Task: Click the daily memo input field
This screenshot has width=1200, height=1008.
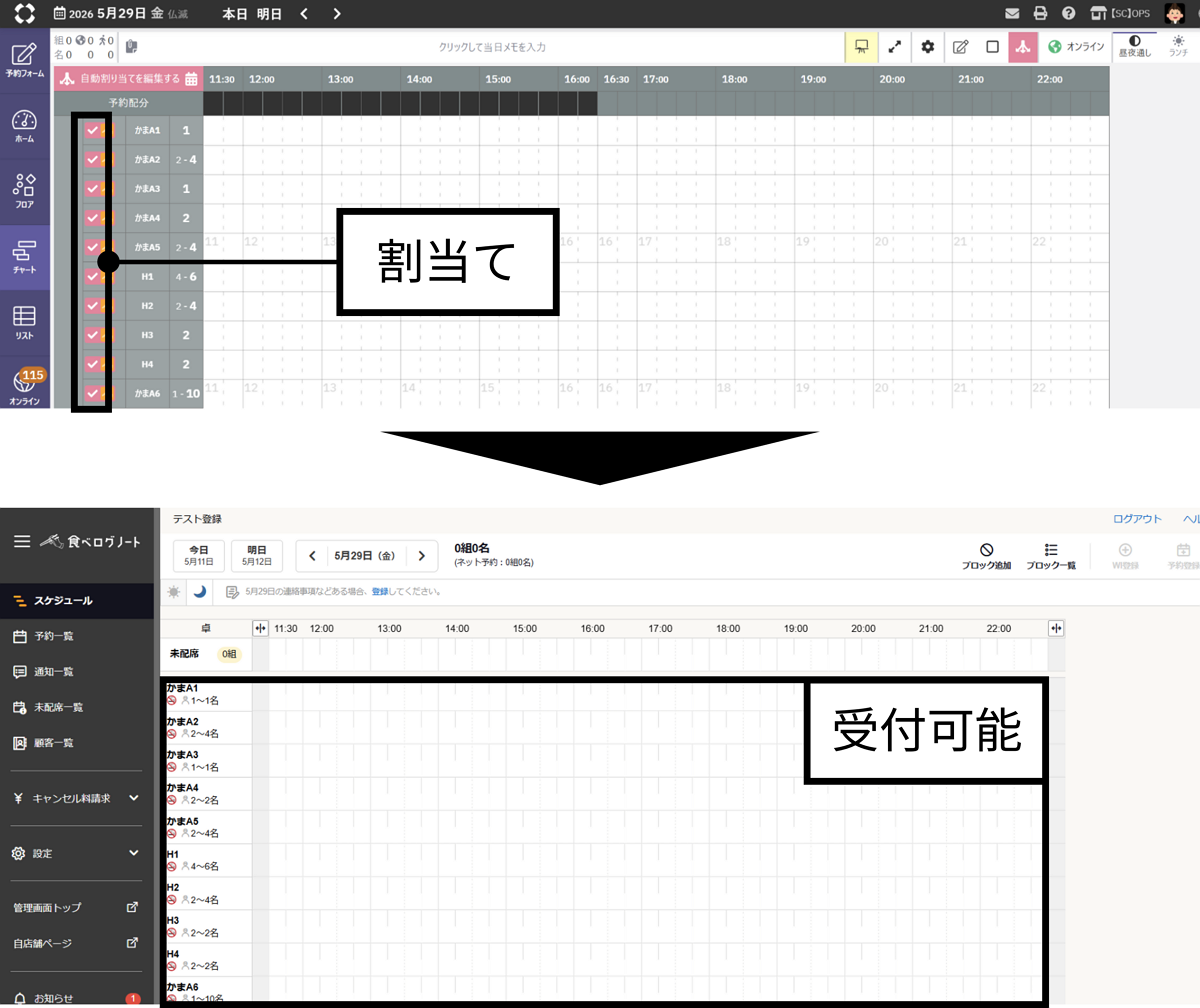Action: (x=492, y=47)
